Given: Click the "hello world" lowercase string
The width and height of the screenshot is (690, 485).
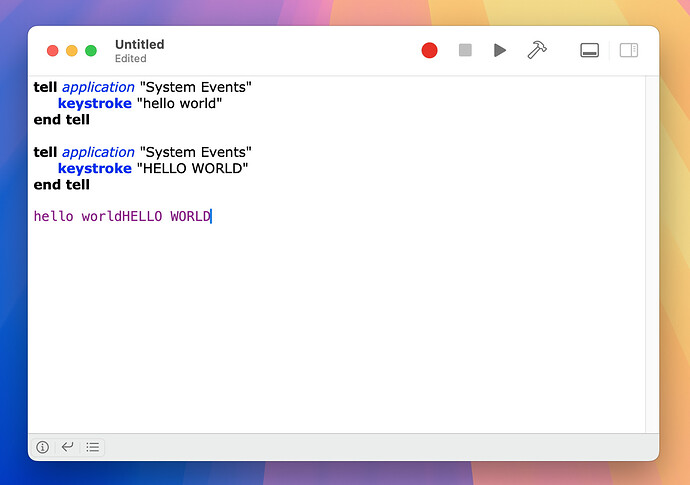Looking at the screenshot, I should click(x=180, y=103).
